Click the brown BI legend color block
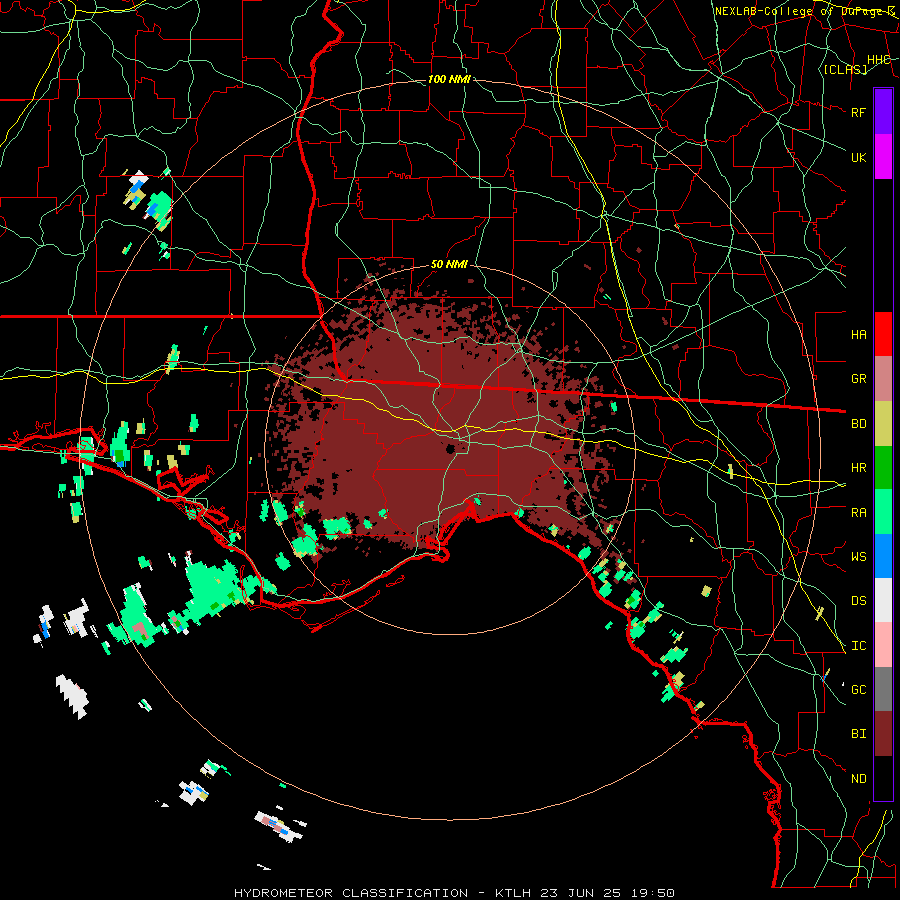 (x=883, y=734)
